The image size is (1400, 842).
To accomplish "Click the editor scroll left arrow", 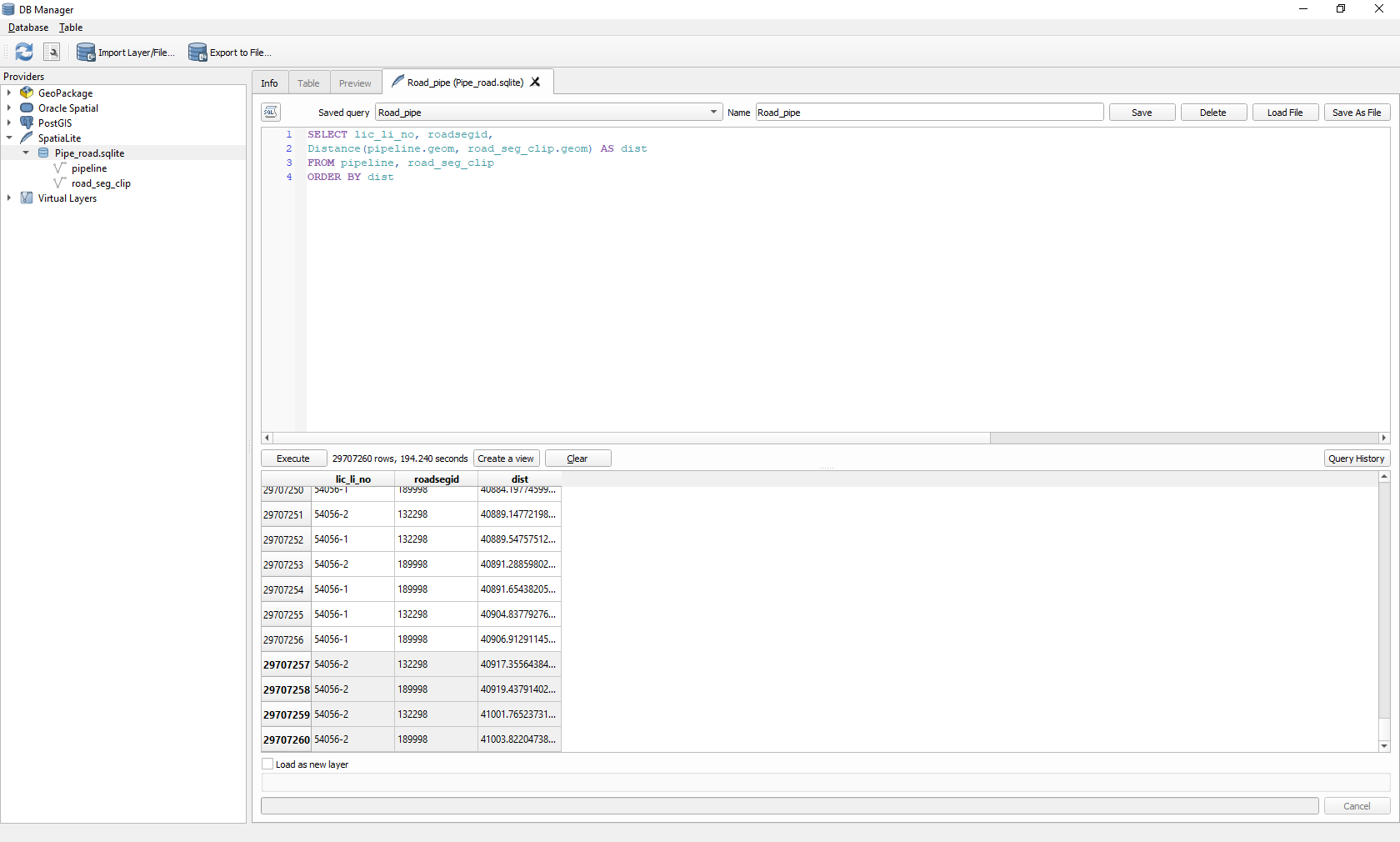I will pyautogui.click(x=267, y=437).
